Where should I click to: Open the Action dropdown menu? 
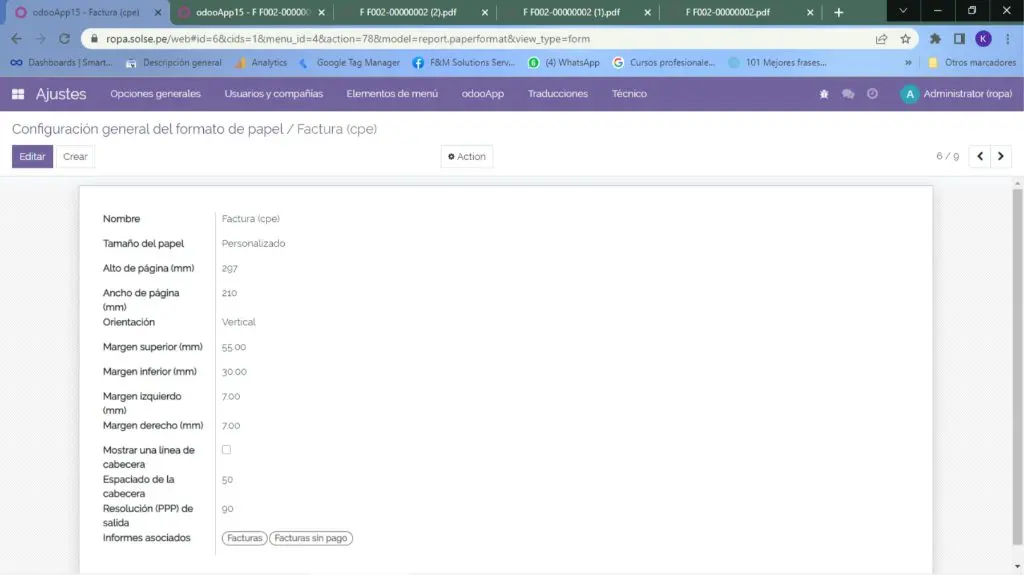point(467,157)
